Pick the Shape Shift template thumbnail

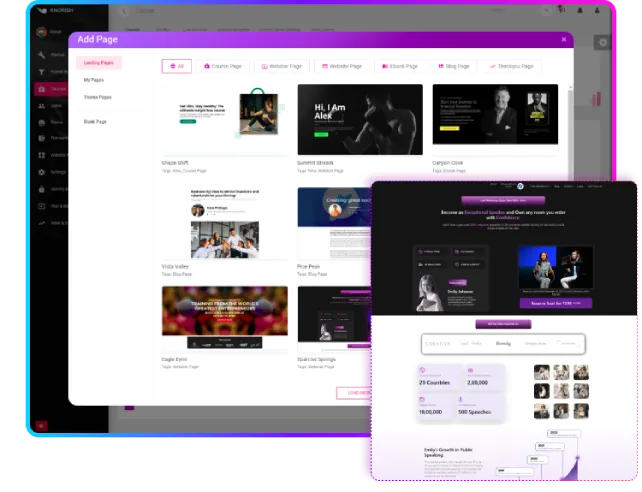click(x=225, y=119)
